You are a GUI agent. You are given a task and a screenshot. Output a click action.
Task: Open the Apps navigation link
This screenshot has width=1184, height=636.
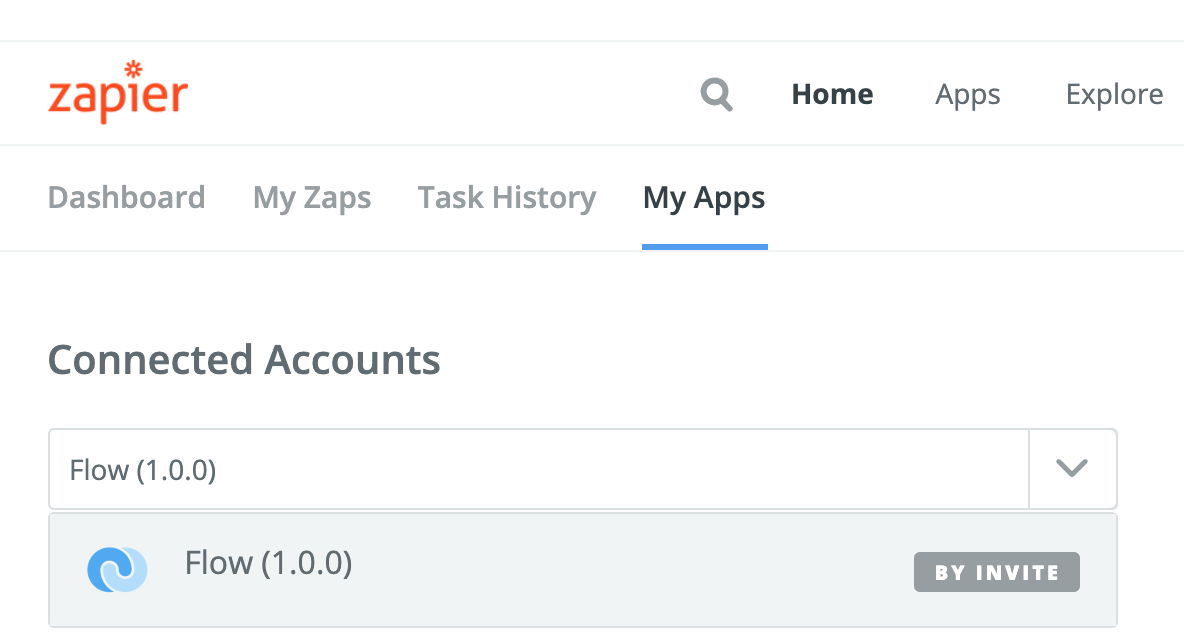click(967, 95)
